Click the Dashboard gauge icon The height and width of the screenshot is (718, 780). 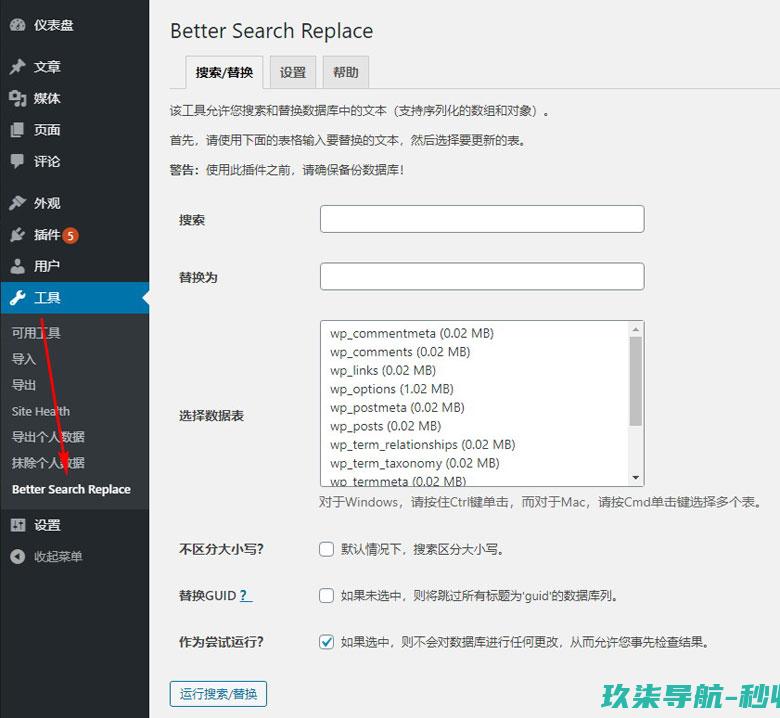(x=17, y=25)
